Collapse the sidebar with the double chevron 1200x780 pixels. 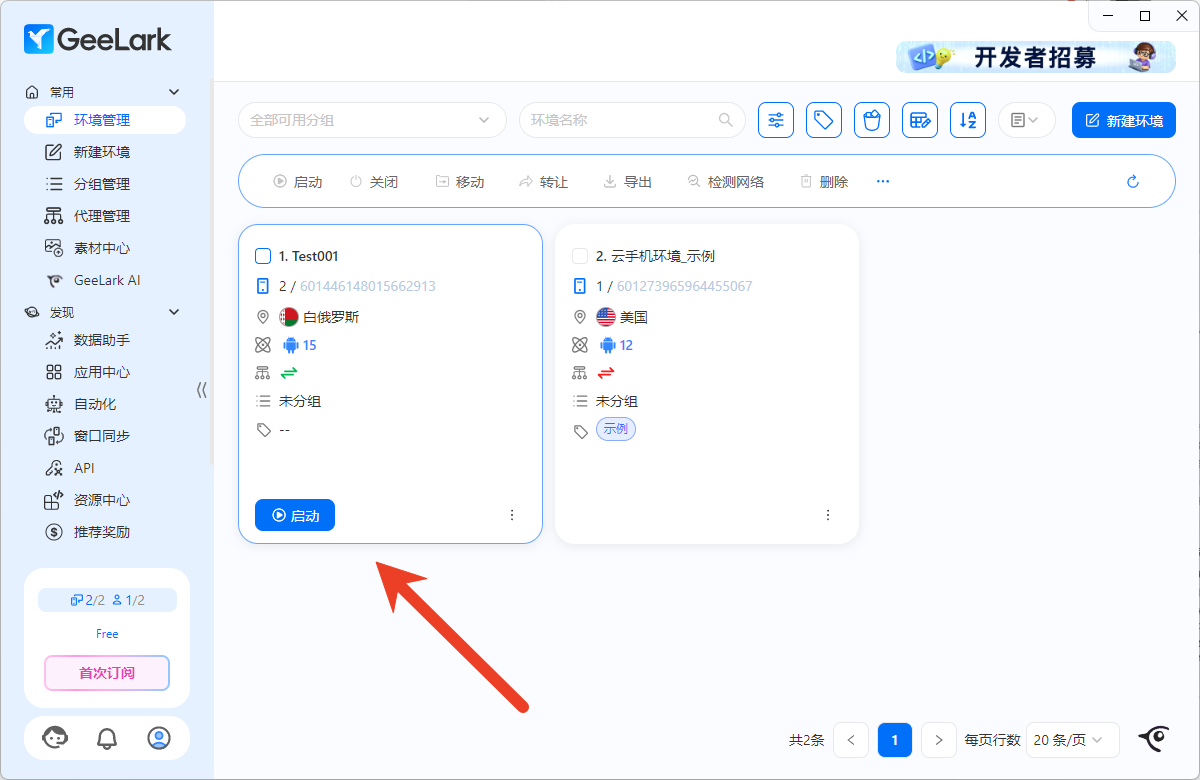click(x=201, y=390)
